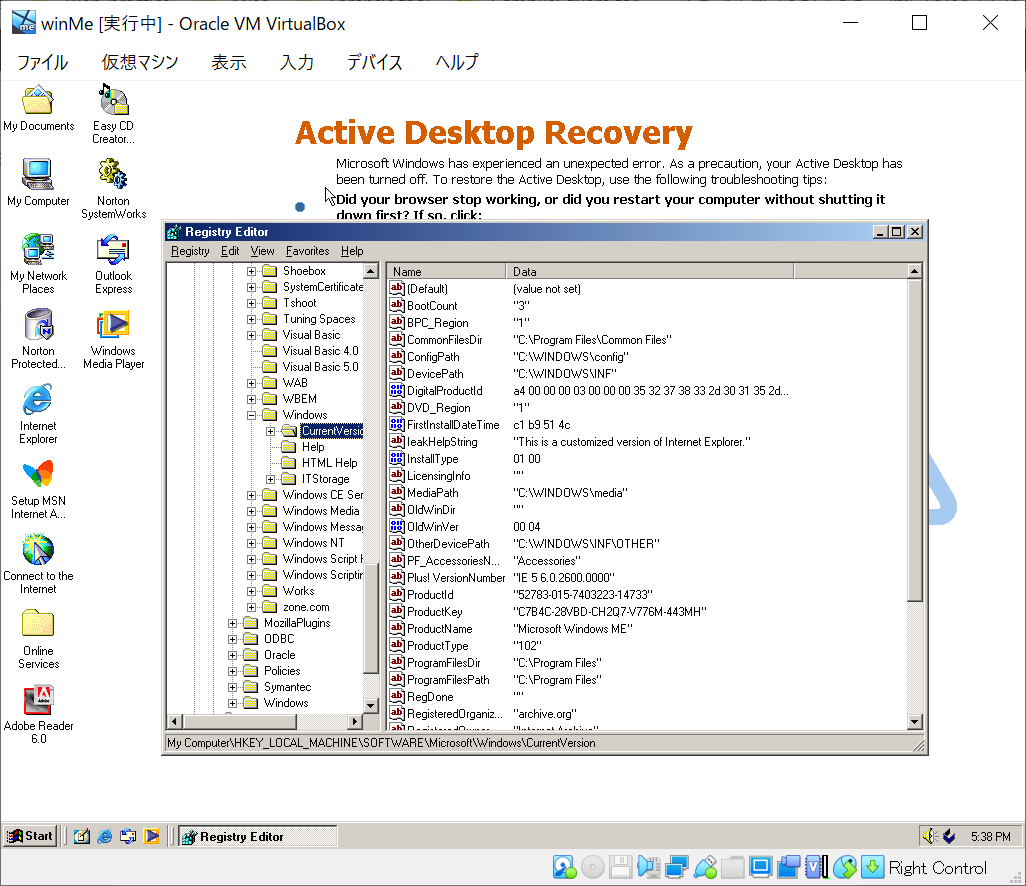Click the tree pane scroll up arrow
Image resolution: width=1026 pixels, height=886 pixels.
point(370,271)
